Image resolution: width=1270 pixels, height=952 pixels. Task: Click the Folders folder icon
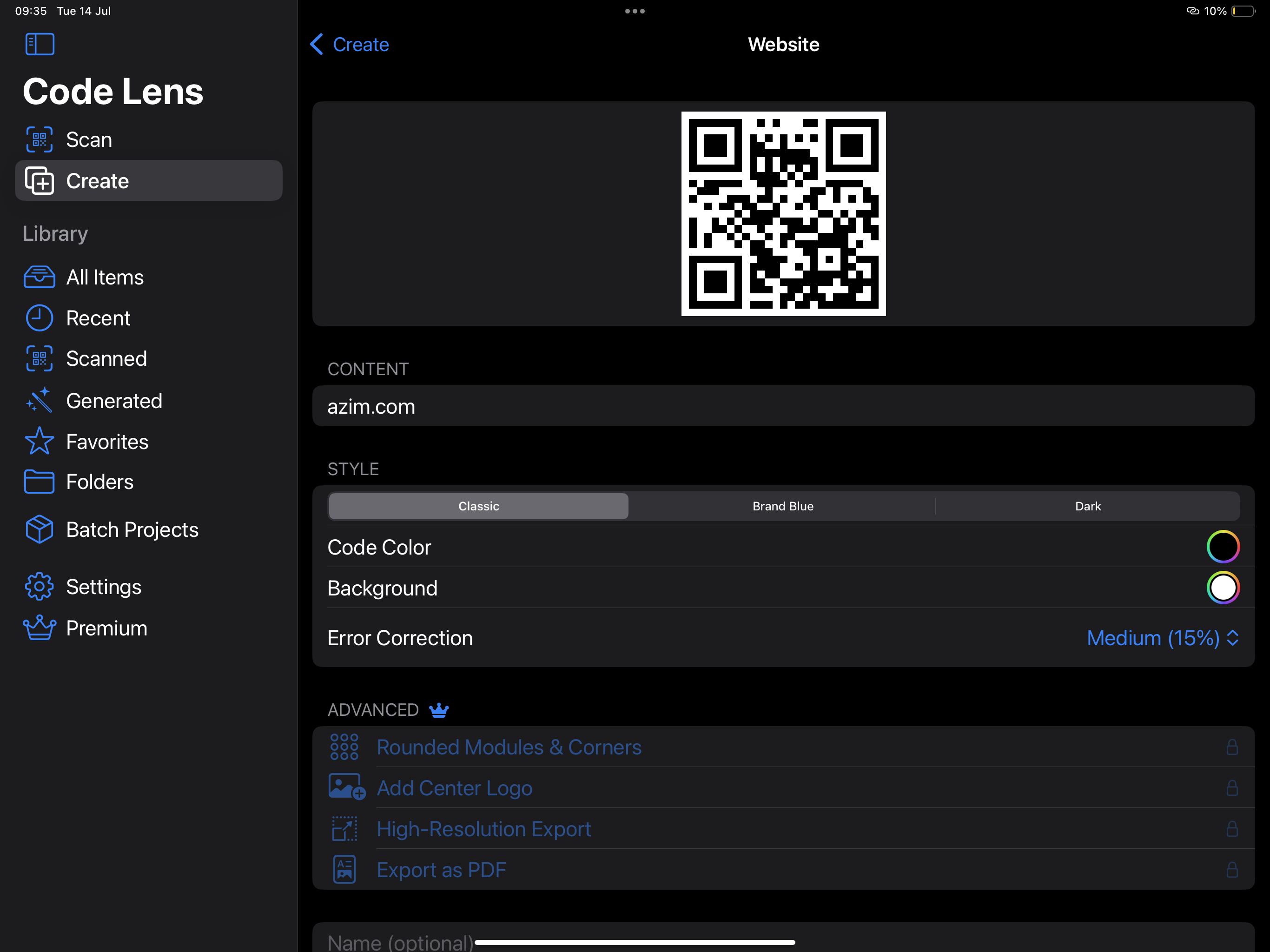pyautogui.click(x=39, y=482)
